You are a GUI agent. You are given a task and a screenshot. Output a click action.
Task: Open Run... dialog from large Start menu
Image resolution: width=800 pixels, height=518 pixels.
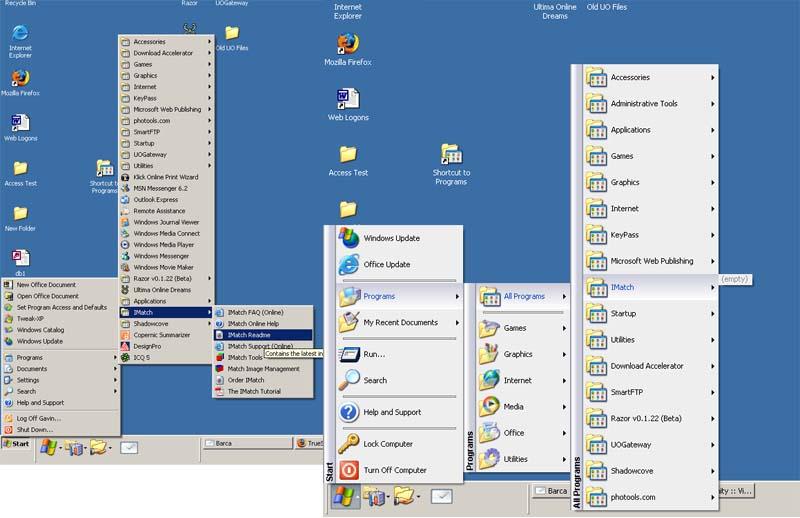tap(399, 354)
